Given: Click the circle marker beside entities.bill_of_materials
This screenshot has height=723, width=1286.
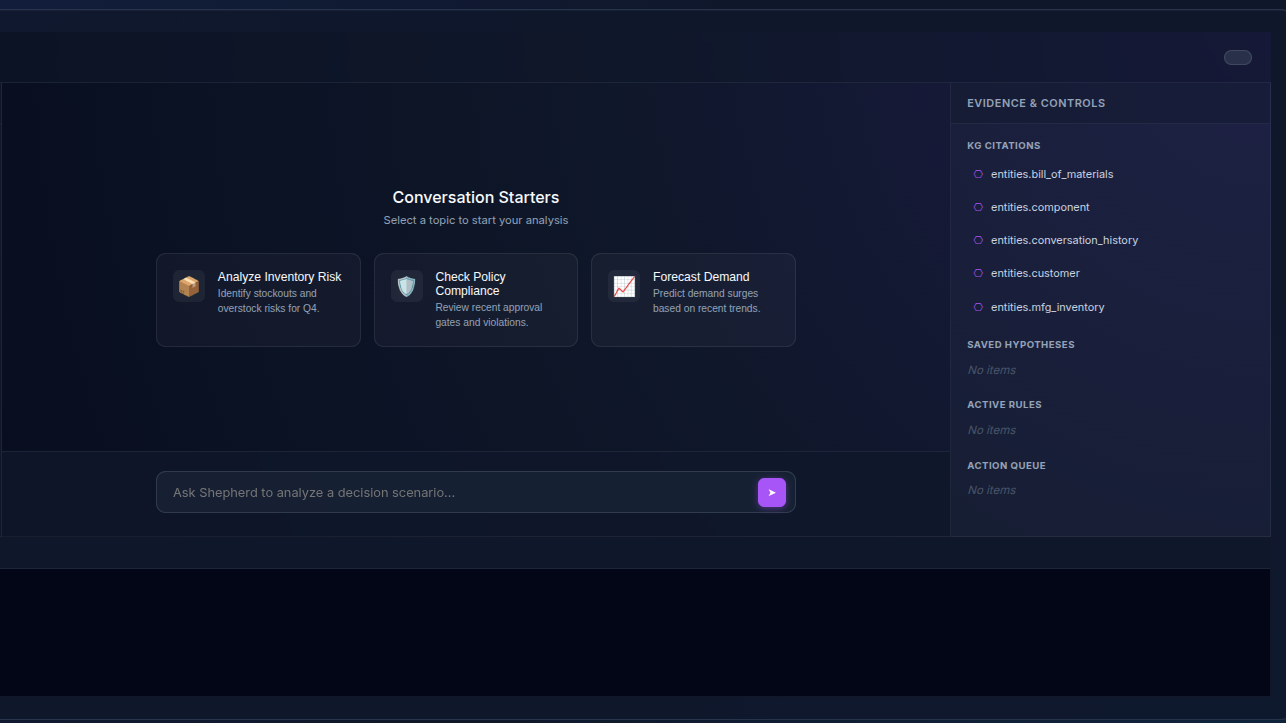Looking at the screenshot, I should tap(978, 174).
